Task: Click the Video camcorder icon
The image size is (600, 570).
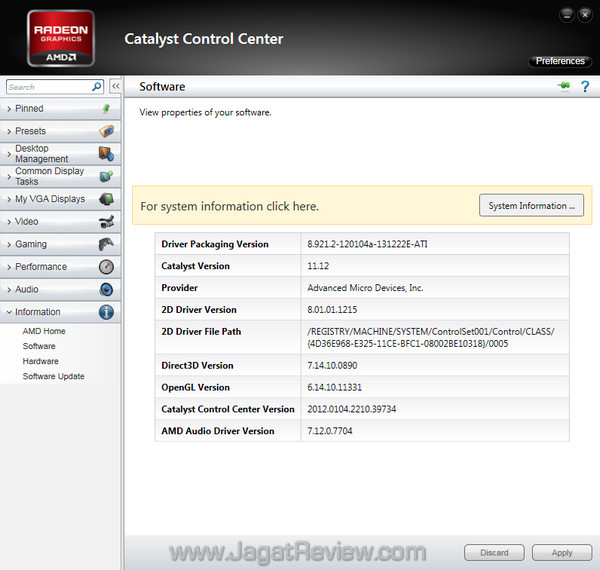Action: pos(106,221)
